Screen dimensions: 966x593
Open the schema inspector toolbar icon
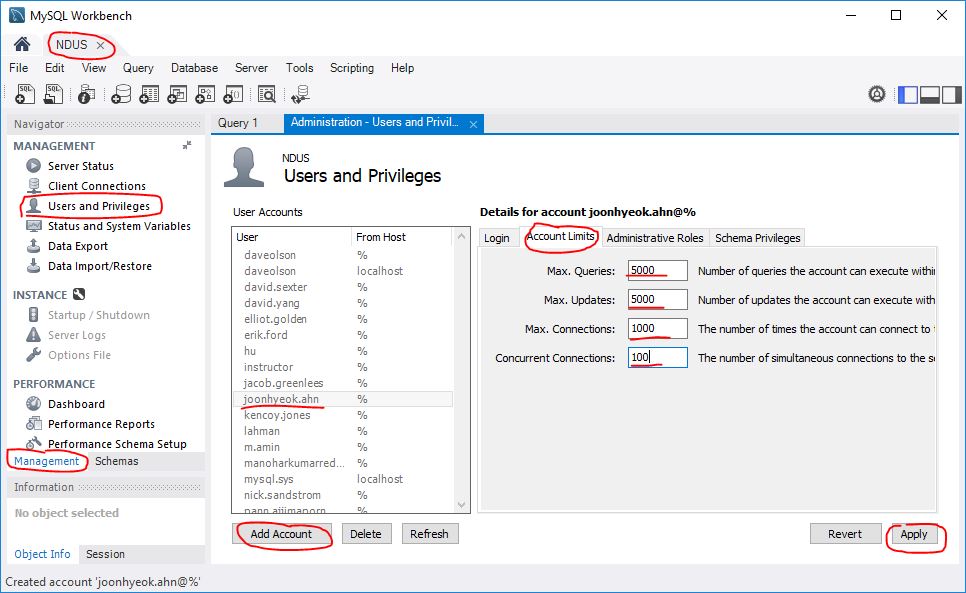[87, 94]
